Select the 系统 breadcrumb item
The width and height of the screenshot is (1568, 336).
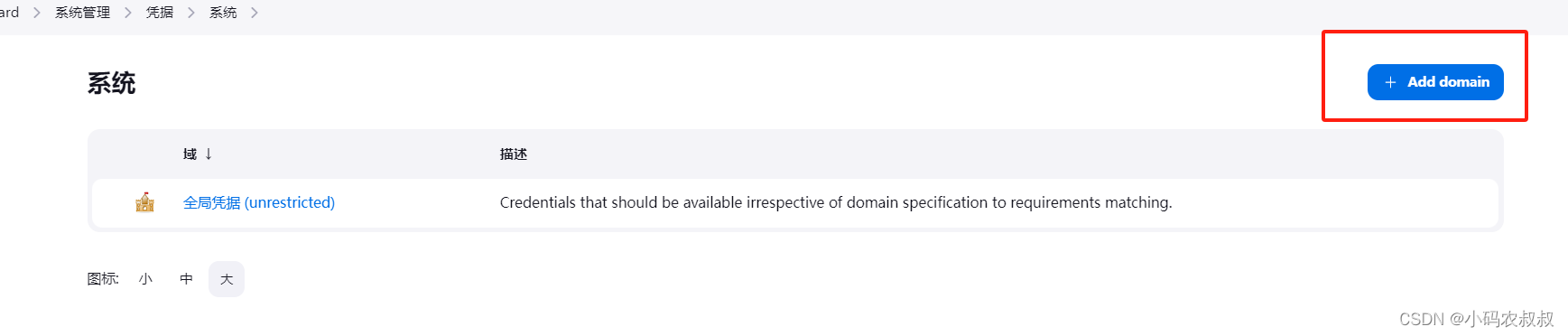click(223, 13)
